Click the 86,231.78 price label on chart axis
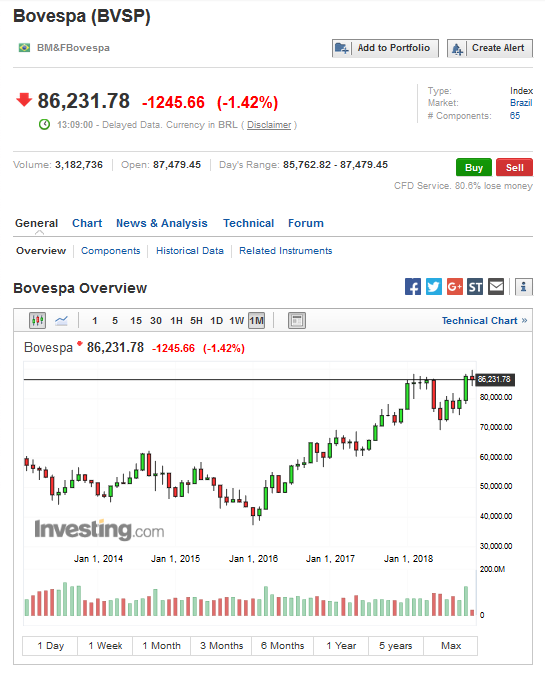 click(x=495, y=379)
